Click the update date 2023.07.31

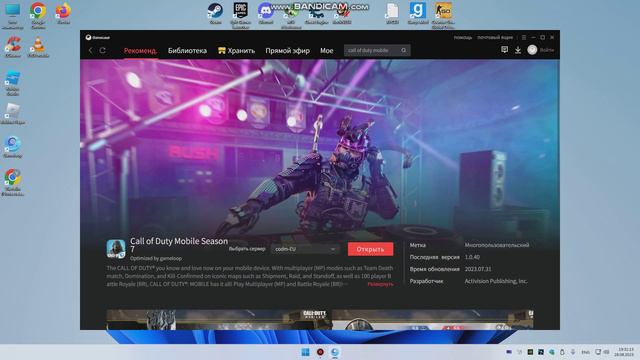[x=478, y=269]
